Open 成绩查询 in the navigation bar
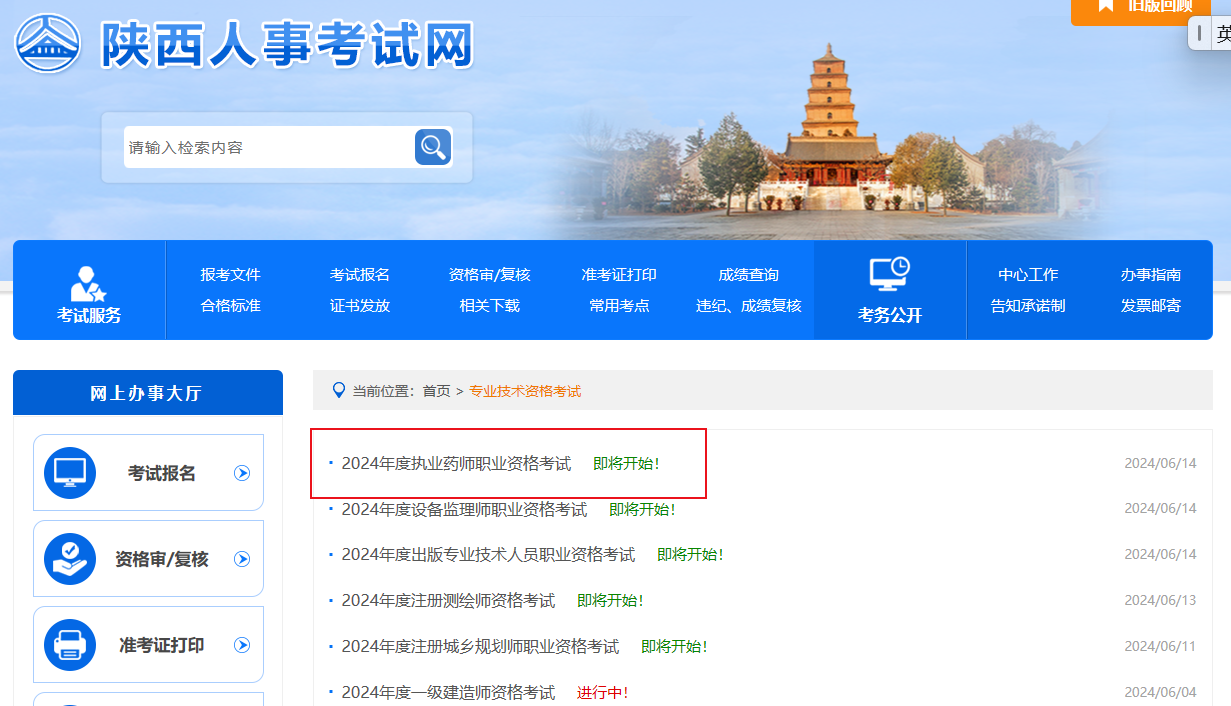The image size is (1231, 706). click(x=748, y=275)
